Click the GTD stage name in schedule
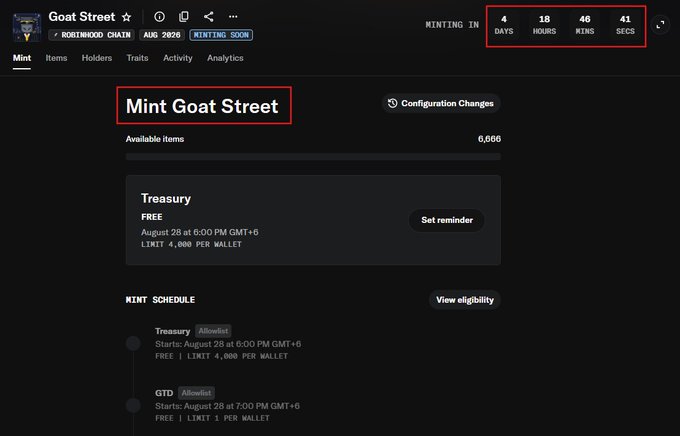Viewport: 680px width, 436px height. point(164,393)
